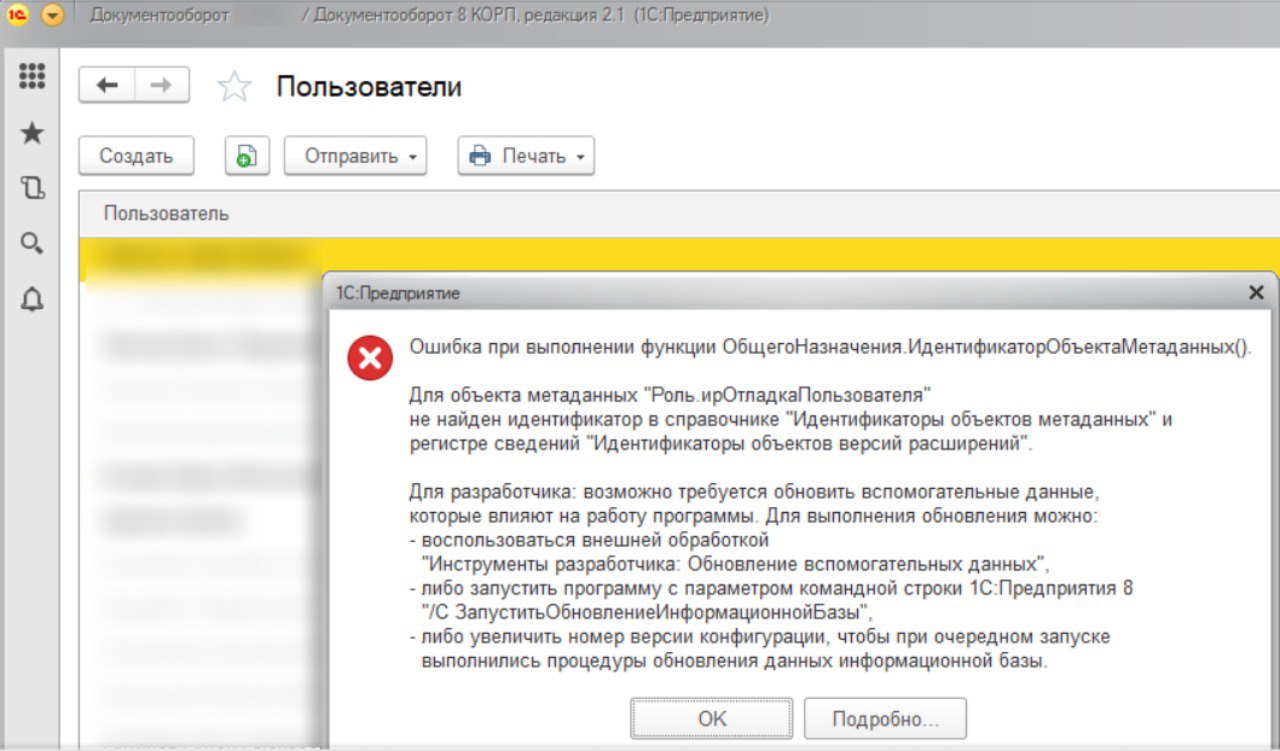Click the Создать button
Viewport: 1280px width, 751px height.
coord(136,156)
